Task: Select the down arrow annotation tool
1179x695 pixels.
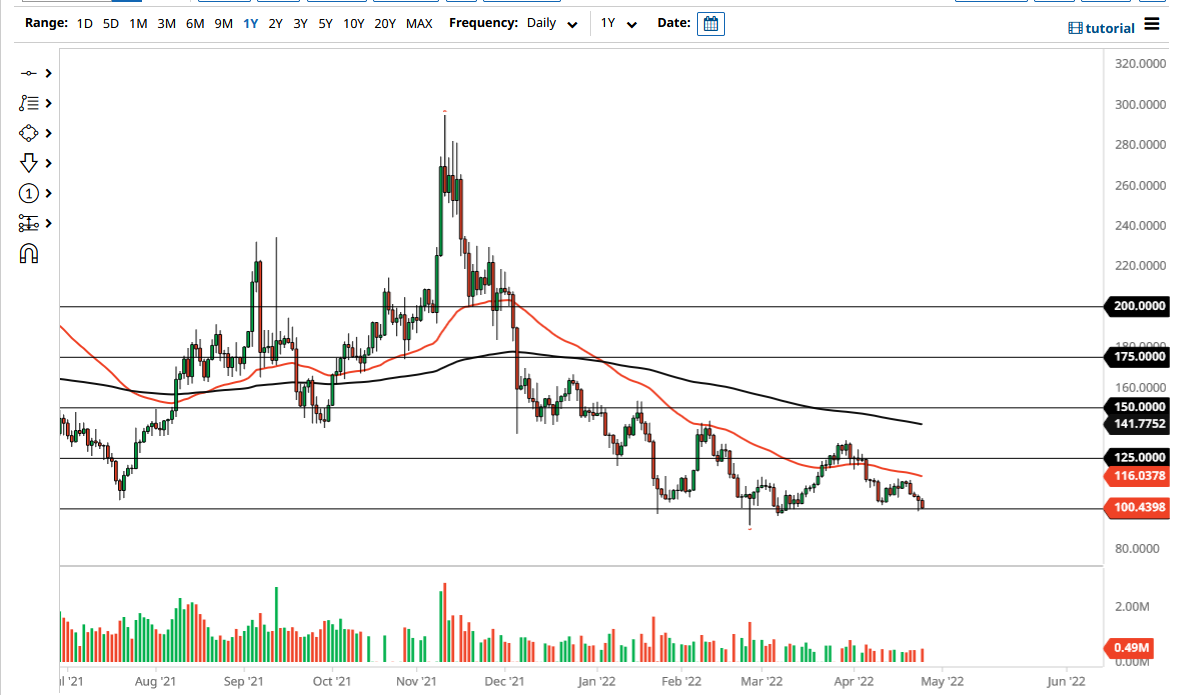Action: 30,163
